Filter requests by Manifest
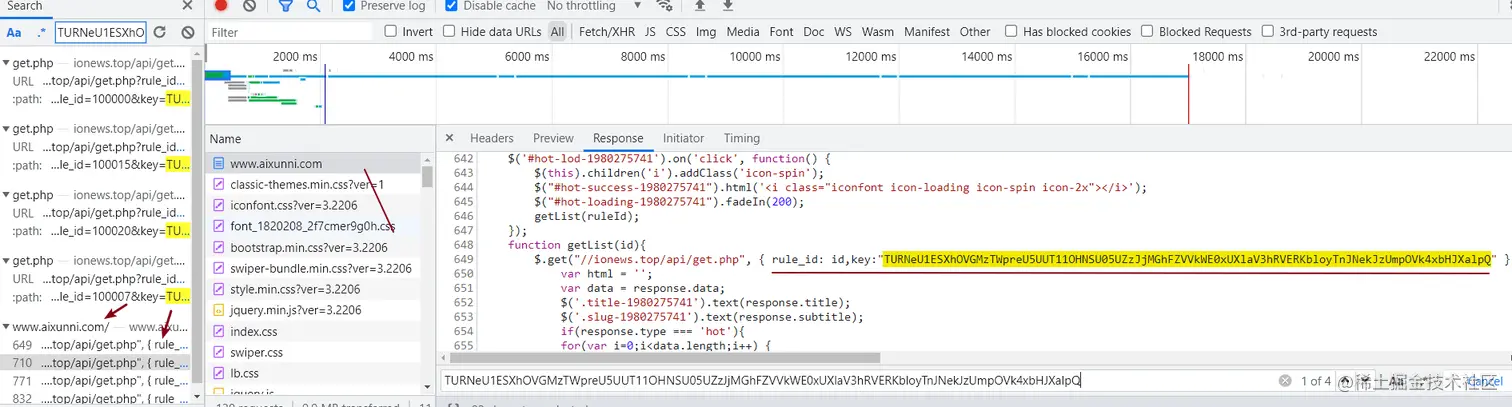The image size is (1512, 407). click(x=927, y=32)
